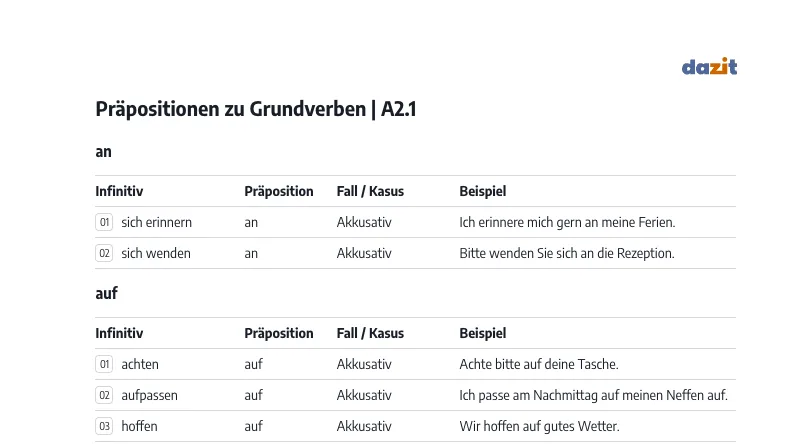Click the Beispiel header in the auf table

(483, 333)
